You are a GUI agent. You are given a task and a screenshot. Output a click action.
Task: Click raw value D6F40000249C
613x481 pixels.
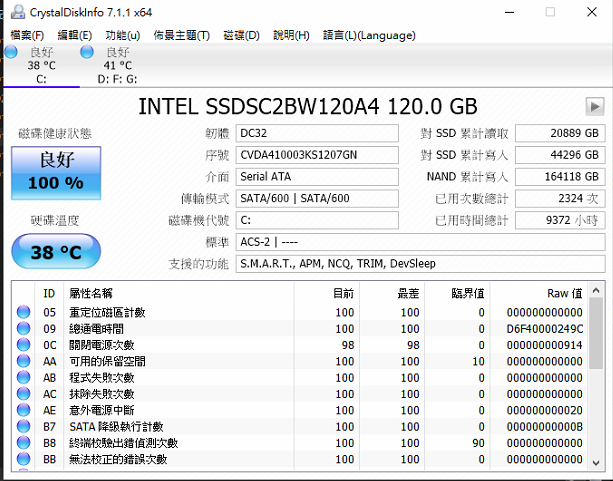[x=545, y=328]
